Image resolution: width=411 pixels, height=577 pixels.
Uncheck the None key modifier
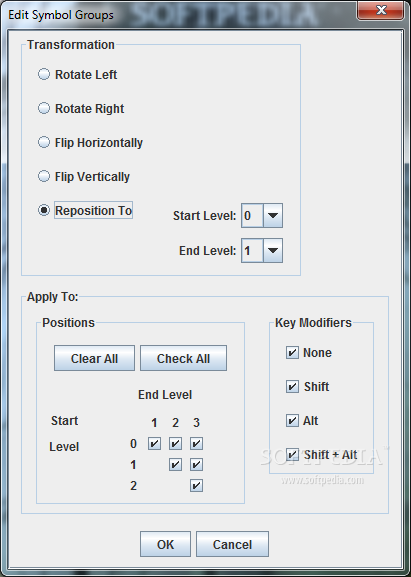point(292,353)
